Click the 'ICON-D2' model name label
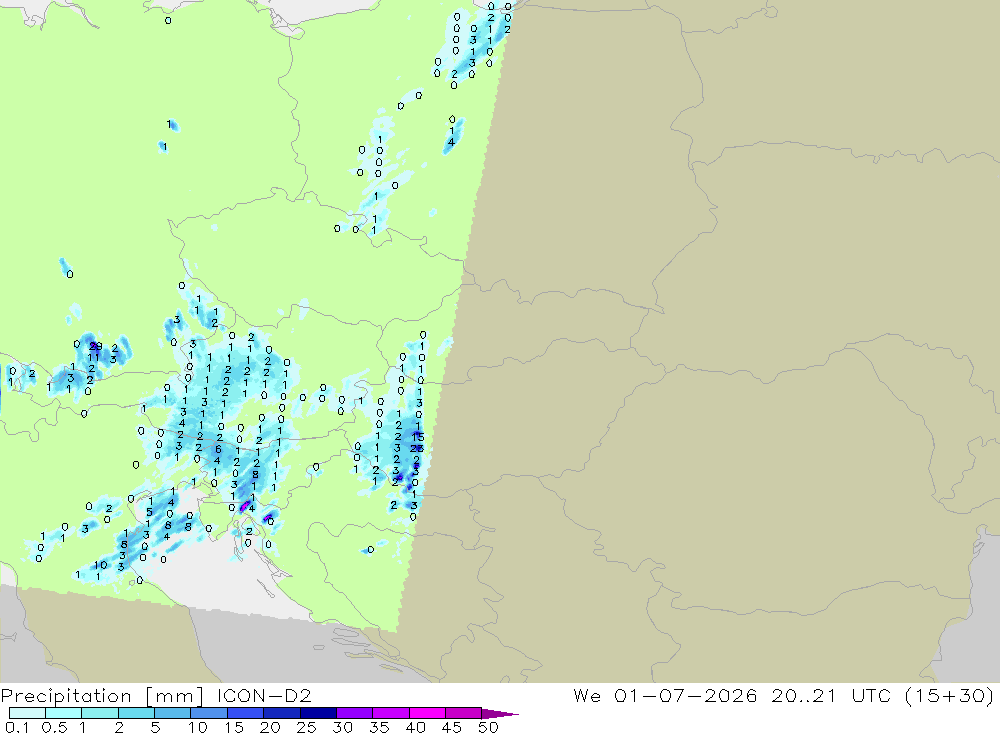1000x733 pixels. (264, 695)
